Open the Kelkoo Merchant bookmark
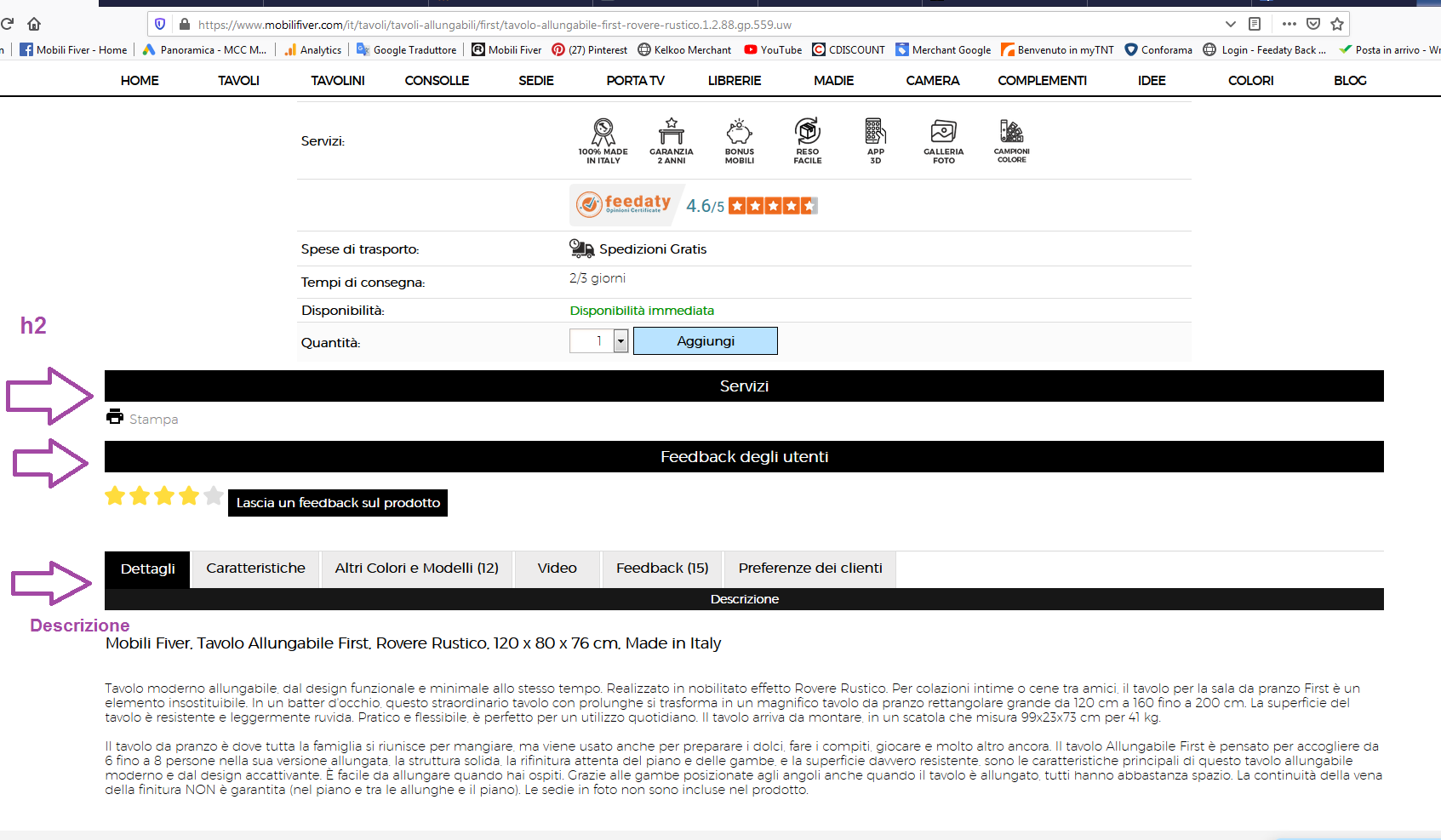The image size is (1441, 840). pyautogui.click(x=684, y=50)
